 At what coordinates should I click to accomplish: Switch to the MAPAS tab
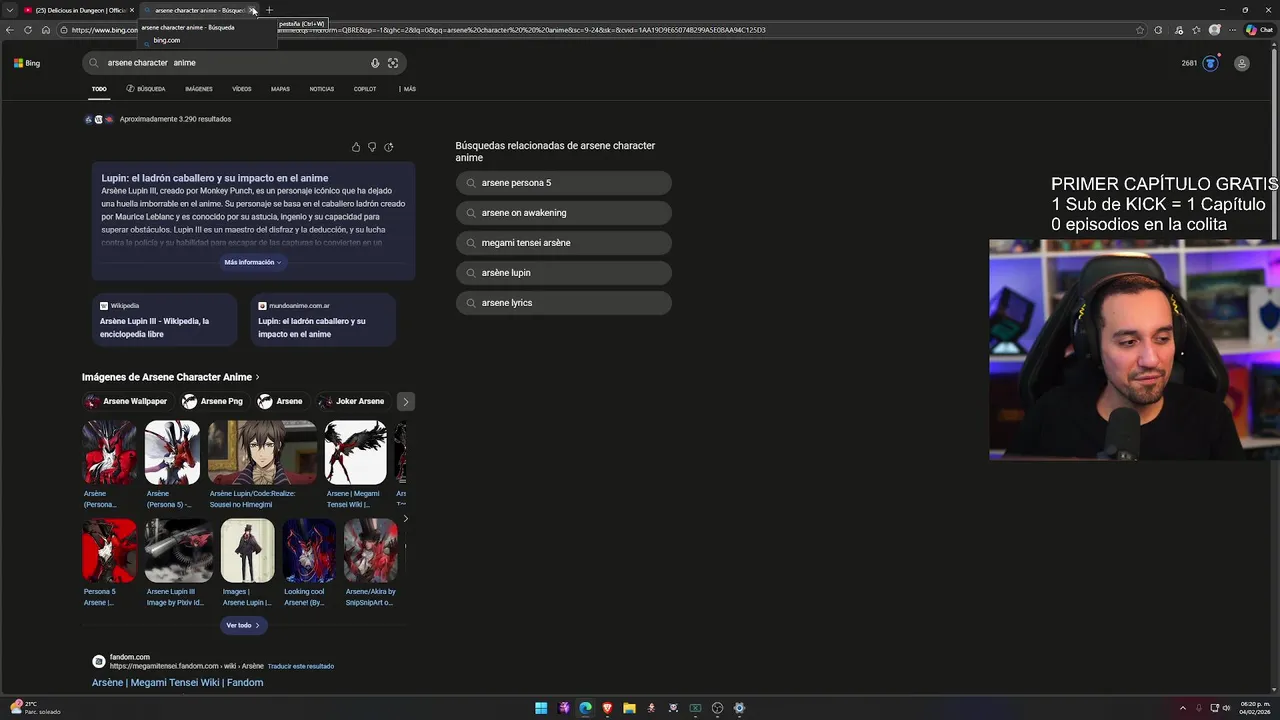[x=280, y=89]
